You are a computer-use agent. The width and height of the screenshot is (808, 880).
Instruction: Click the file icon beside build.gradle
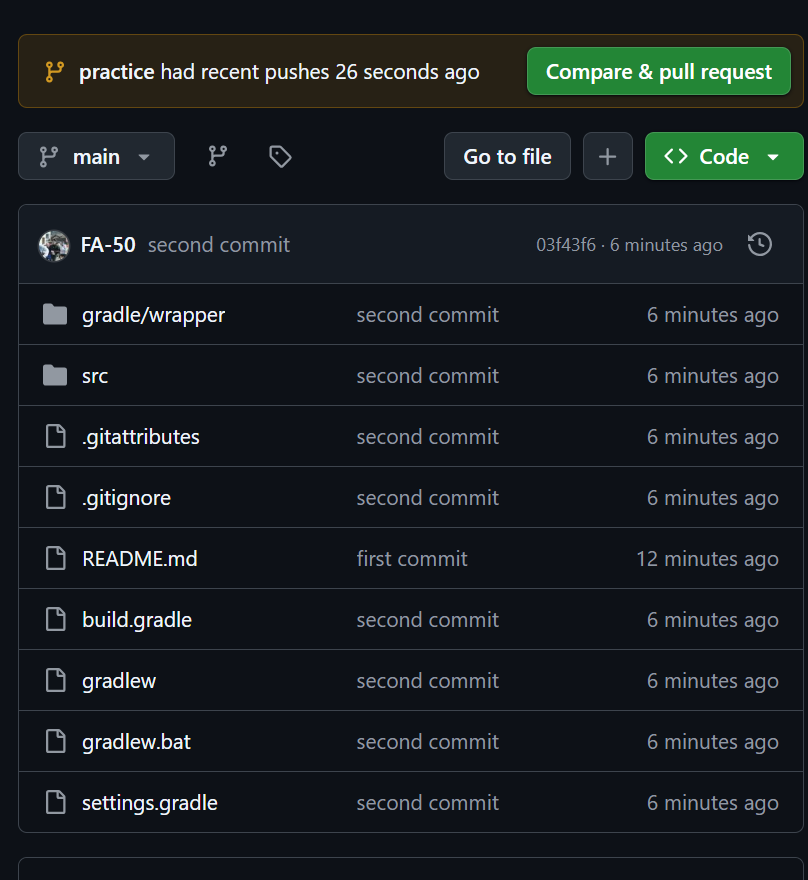point(56,619)
